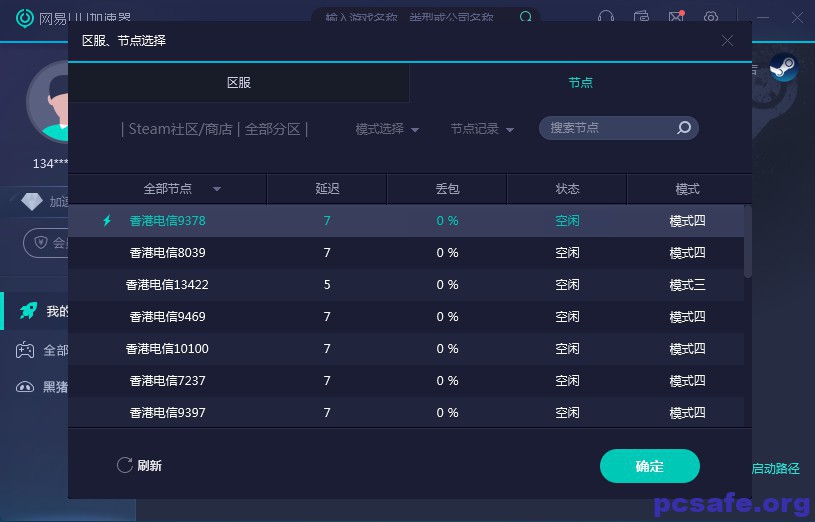Click the gamepad icon in left sidebar
This screenshot has height=522, width=815.
click(x=25, y=351)
